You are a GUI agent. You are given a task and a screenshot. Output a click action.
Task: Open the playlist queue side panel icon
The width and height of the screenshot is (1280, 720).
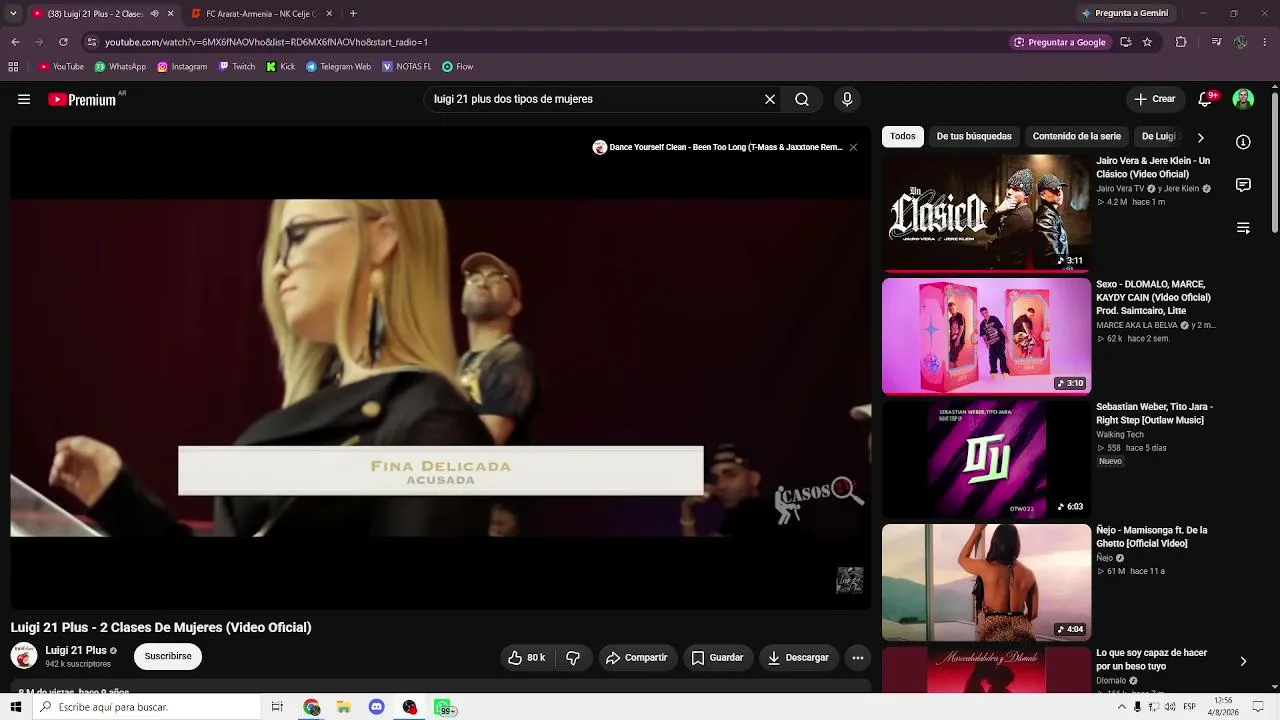pyautogui.click(x=1243, y=228)
